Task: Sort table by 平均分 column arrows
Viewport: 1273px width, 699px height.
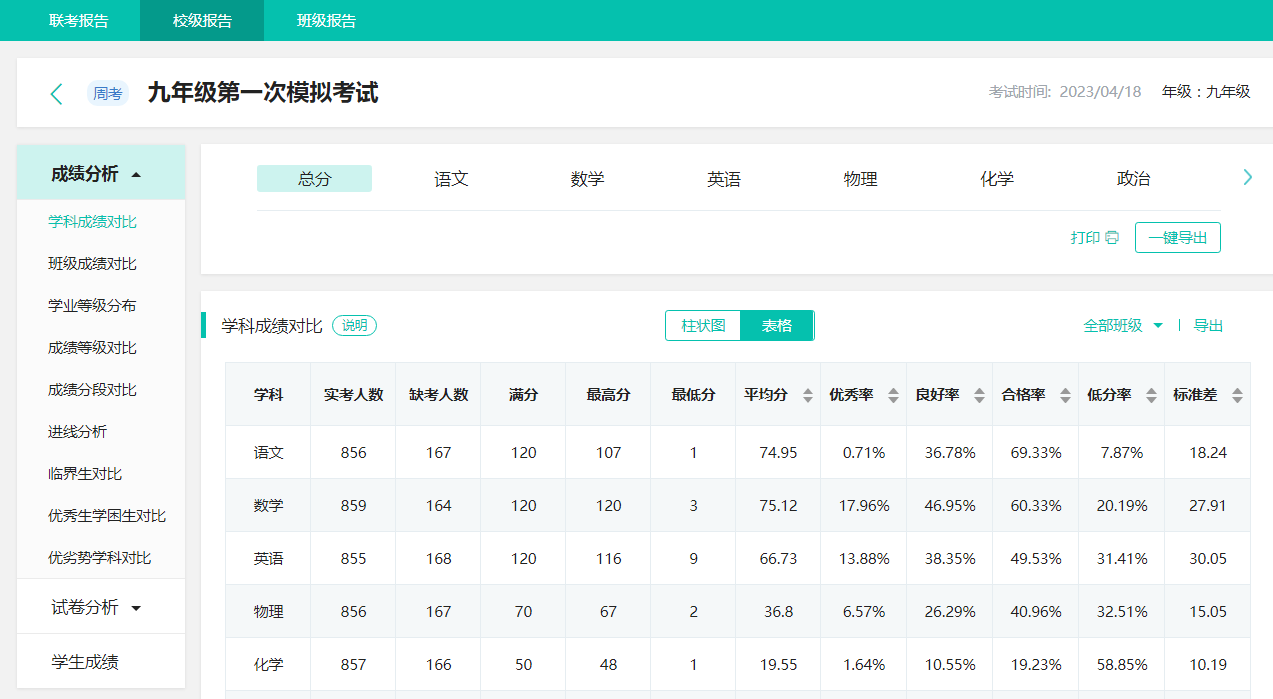Action: (x=808, y=395)
